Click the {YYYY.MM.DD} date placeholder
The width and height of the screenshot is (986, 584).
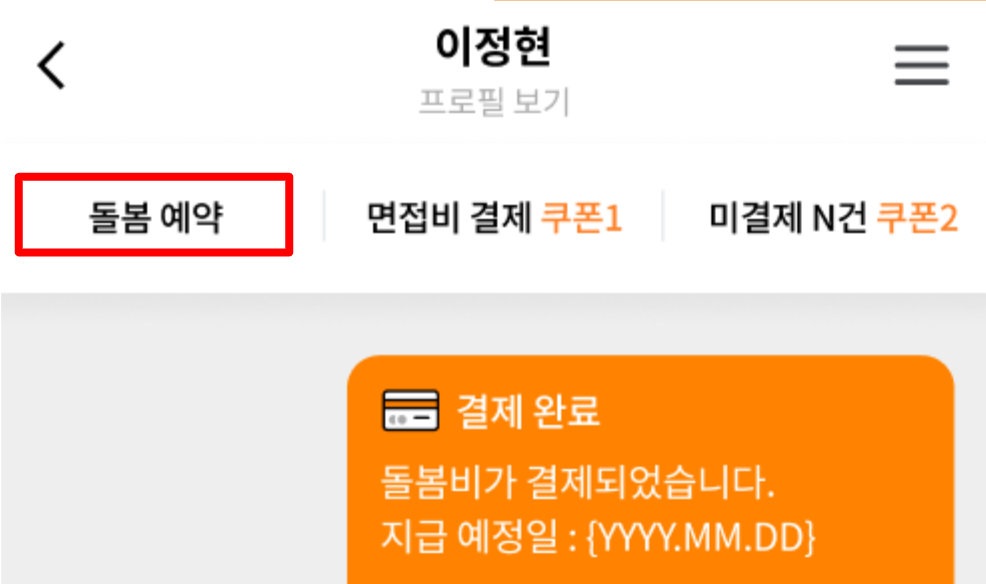point(701,537)
